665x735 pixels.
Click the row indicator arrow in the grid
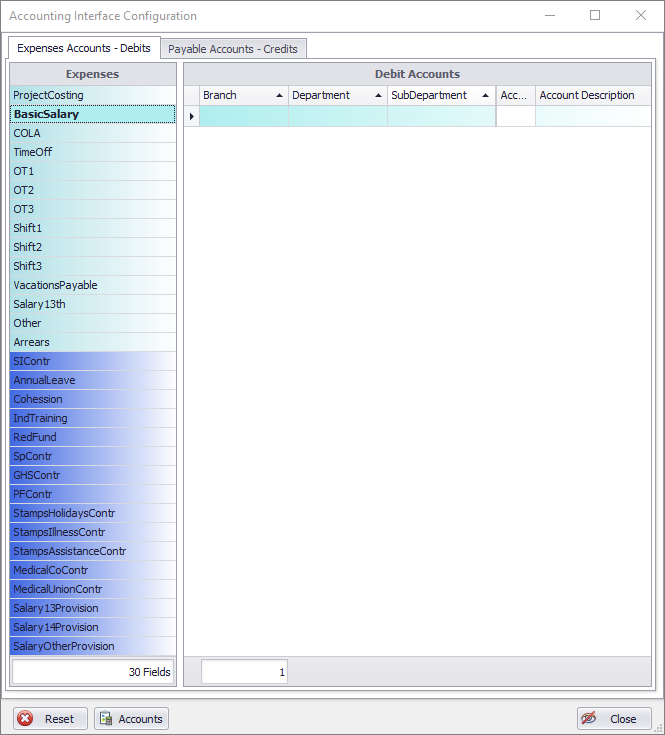192,116
